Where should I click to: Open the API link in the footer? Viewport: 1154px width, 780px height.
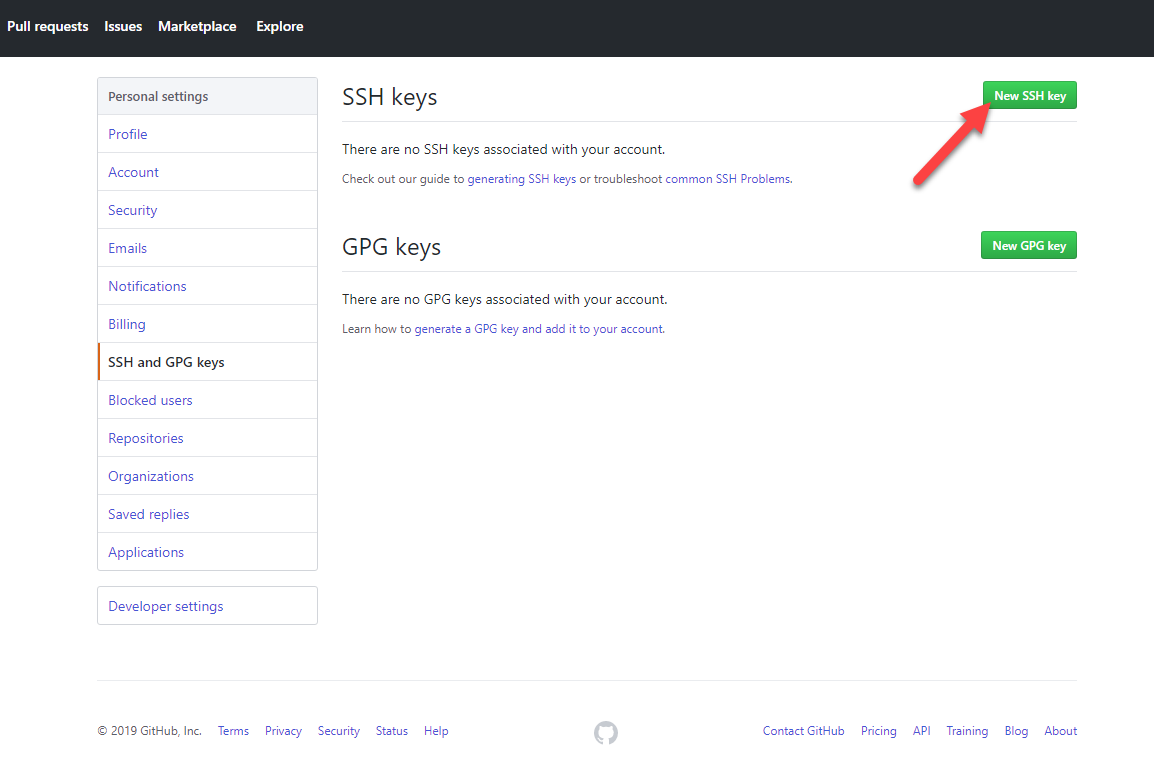coord(921,731)
